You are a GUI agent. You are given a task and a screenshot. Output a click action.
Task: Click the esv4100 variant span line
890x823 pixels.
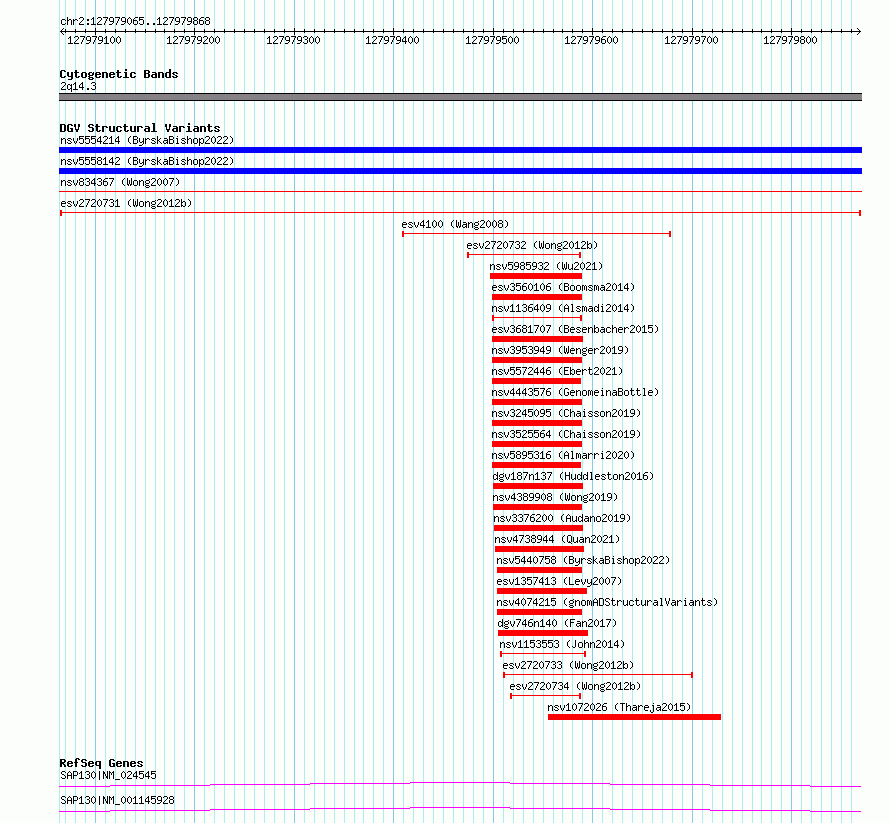tap(536, 234)
